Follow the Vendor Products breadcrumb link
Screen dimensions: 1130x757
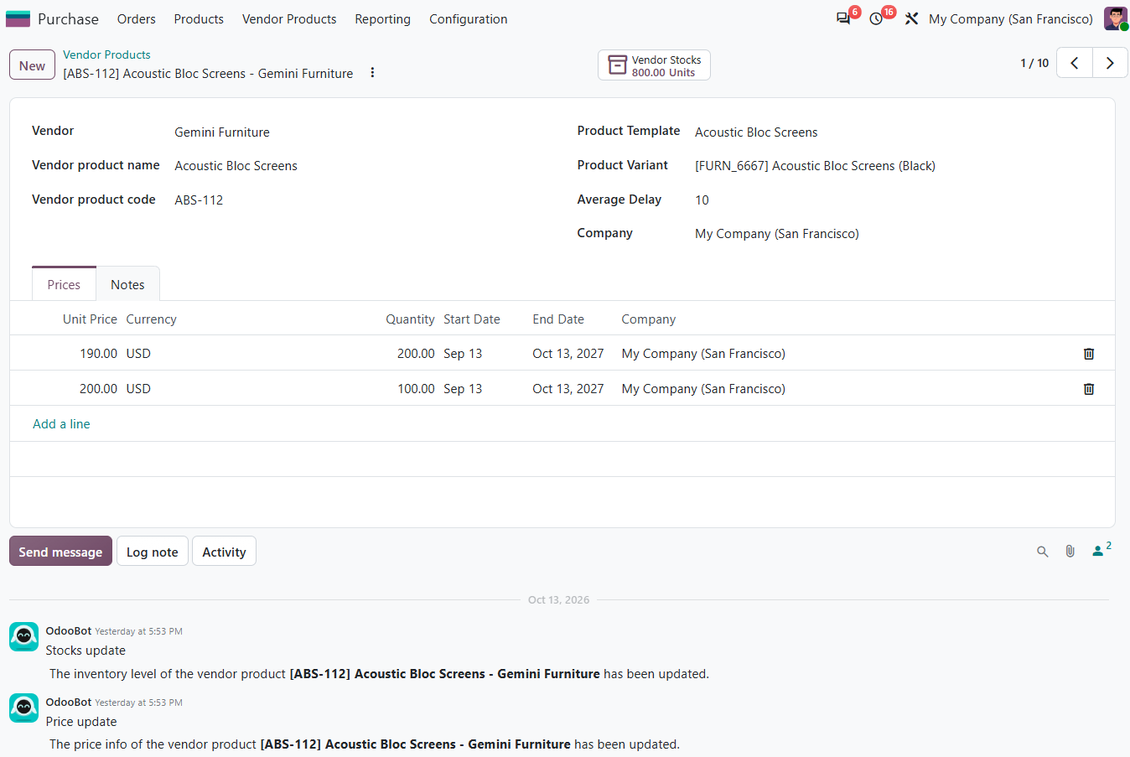tap(107, 55)
